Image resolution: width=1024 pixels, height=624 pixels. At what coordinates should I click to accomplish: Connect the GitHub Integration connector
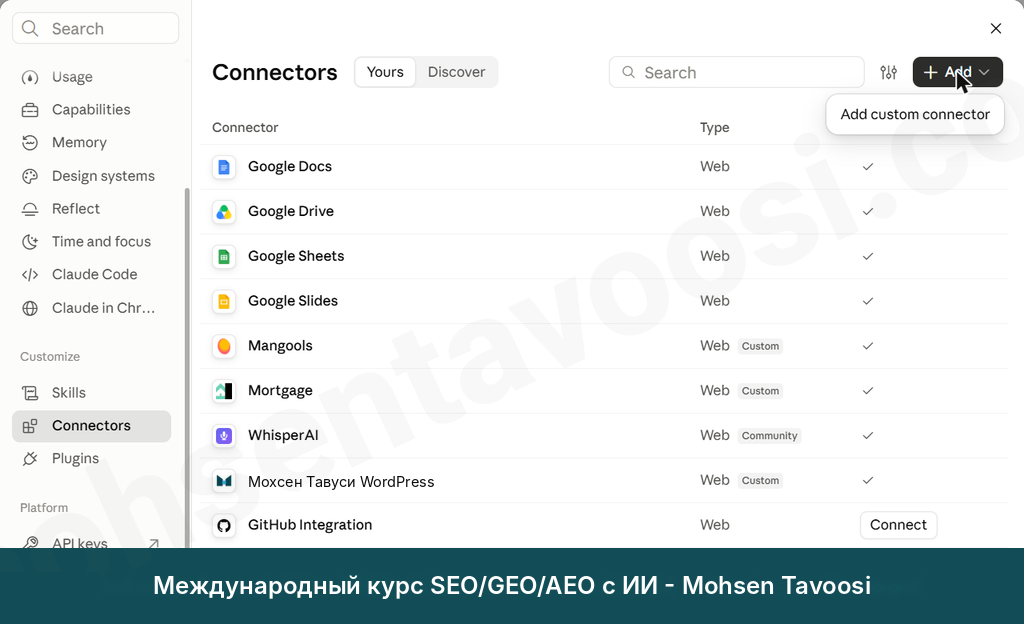pyautogui.click(x=899, y=525)
